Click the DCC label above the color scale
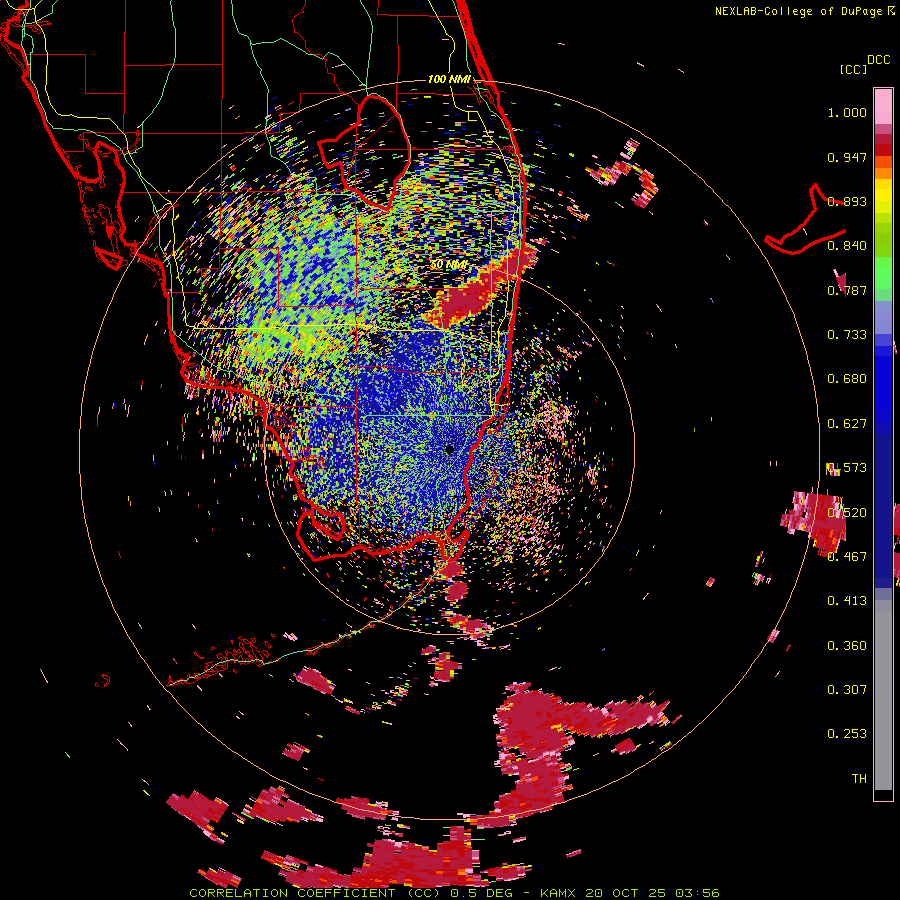Screen dimensions: 900x900 click(879, 60)
